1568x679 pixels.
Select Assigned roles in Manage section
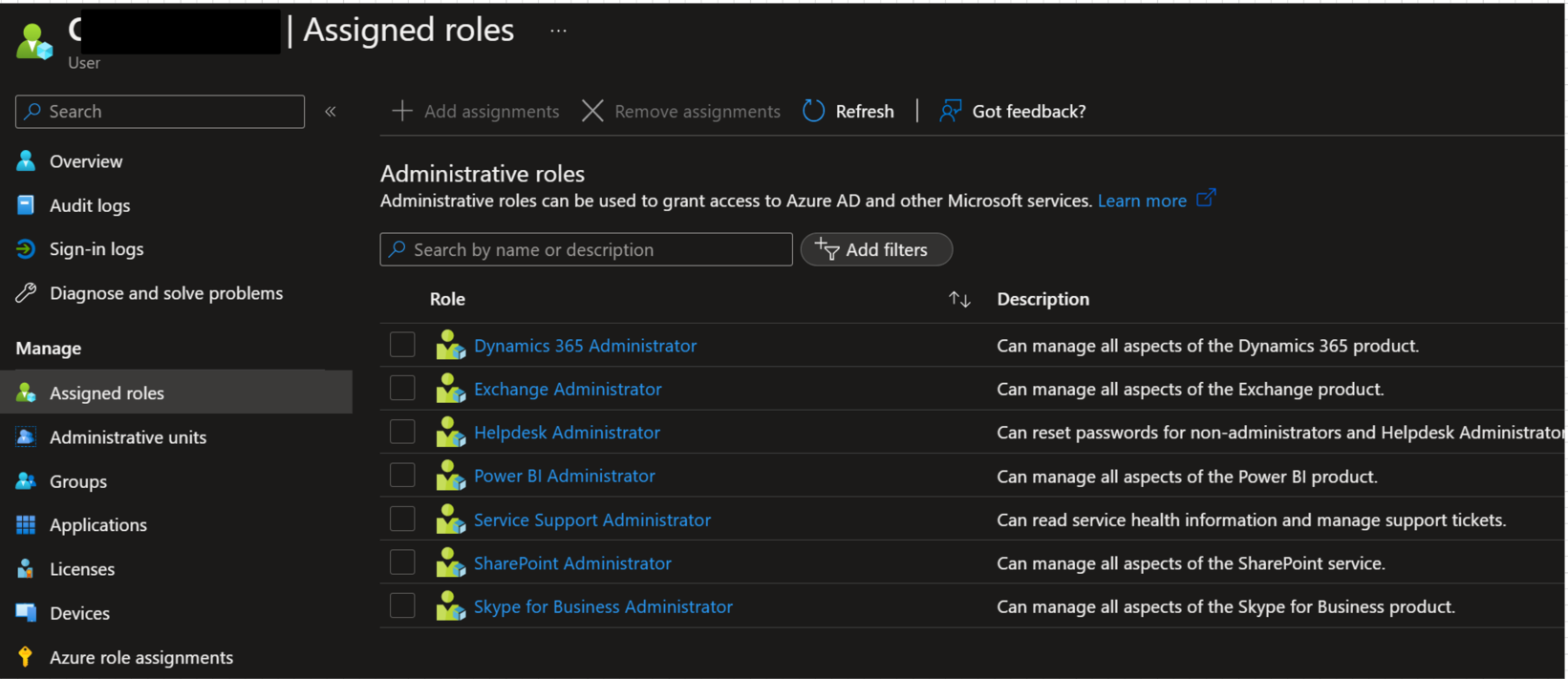176,393
